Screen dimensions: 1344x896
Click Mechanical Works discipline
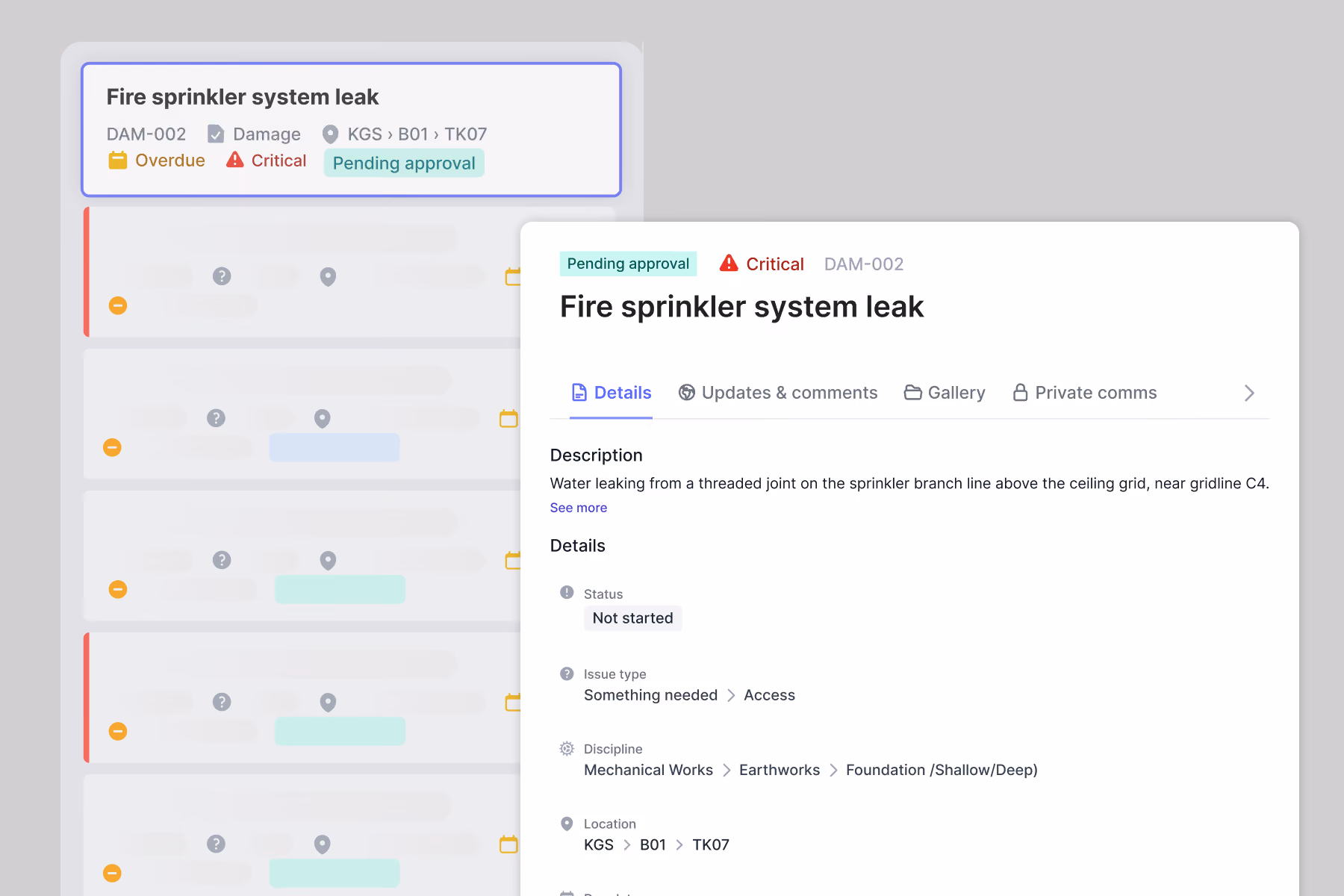point(648,770)
